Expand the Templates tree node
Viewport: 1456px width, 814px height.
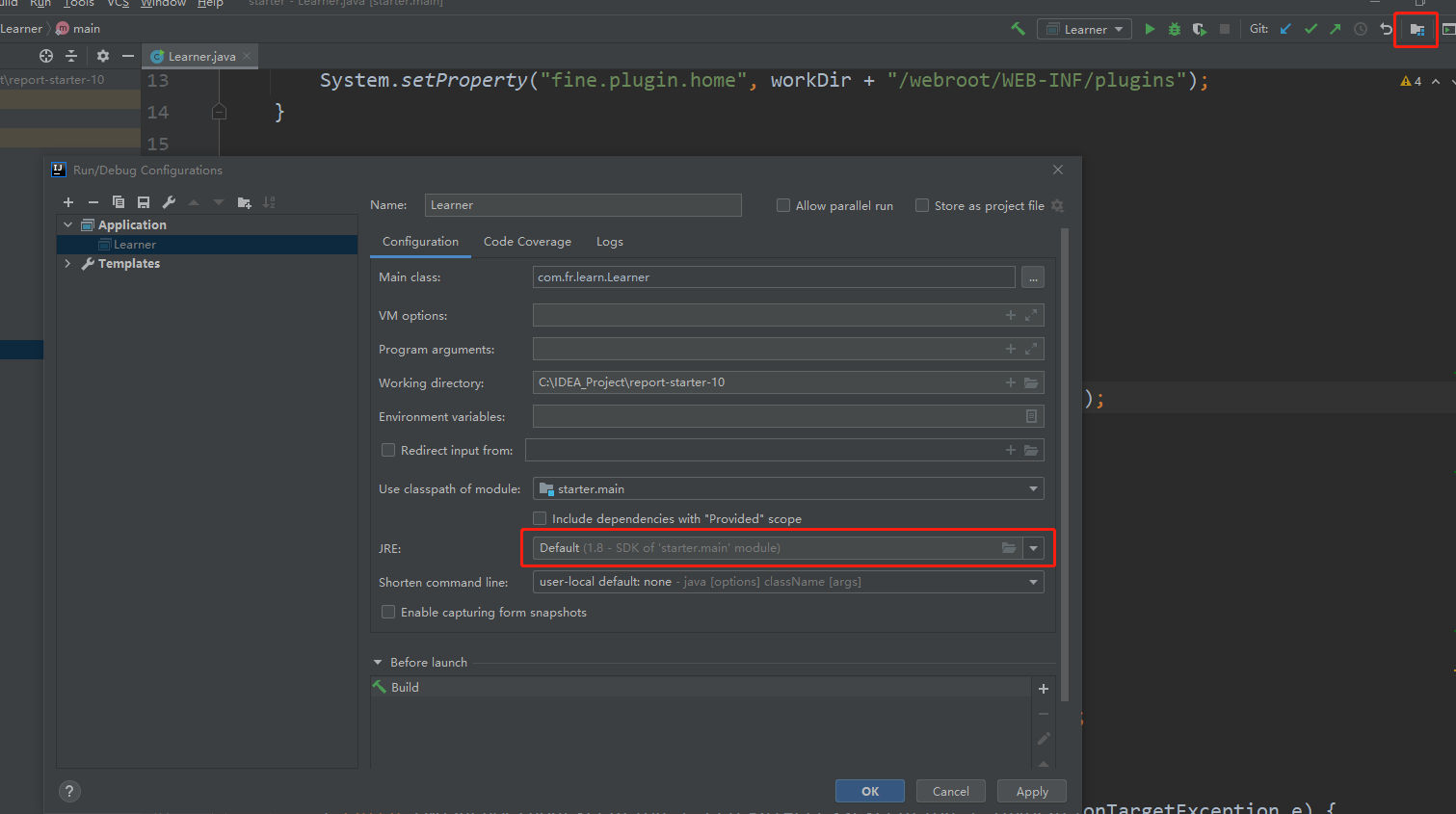[x=67, y=263]
